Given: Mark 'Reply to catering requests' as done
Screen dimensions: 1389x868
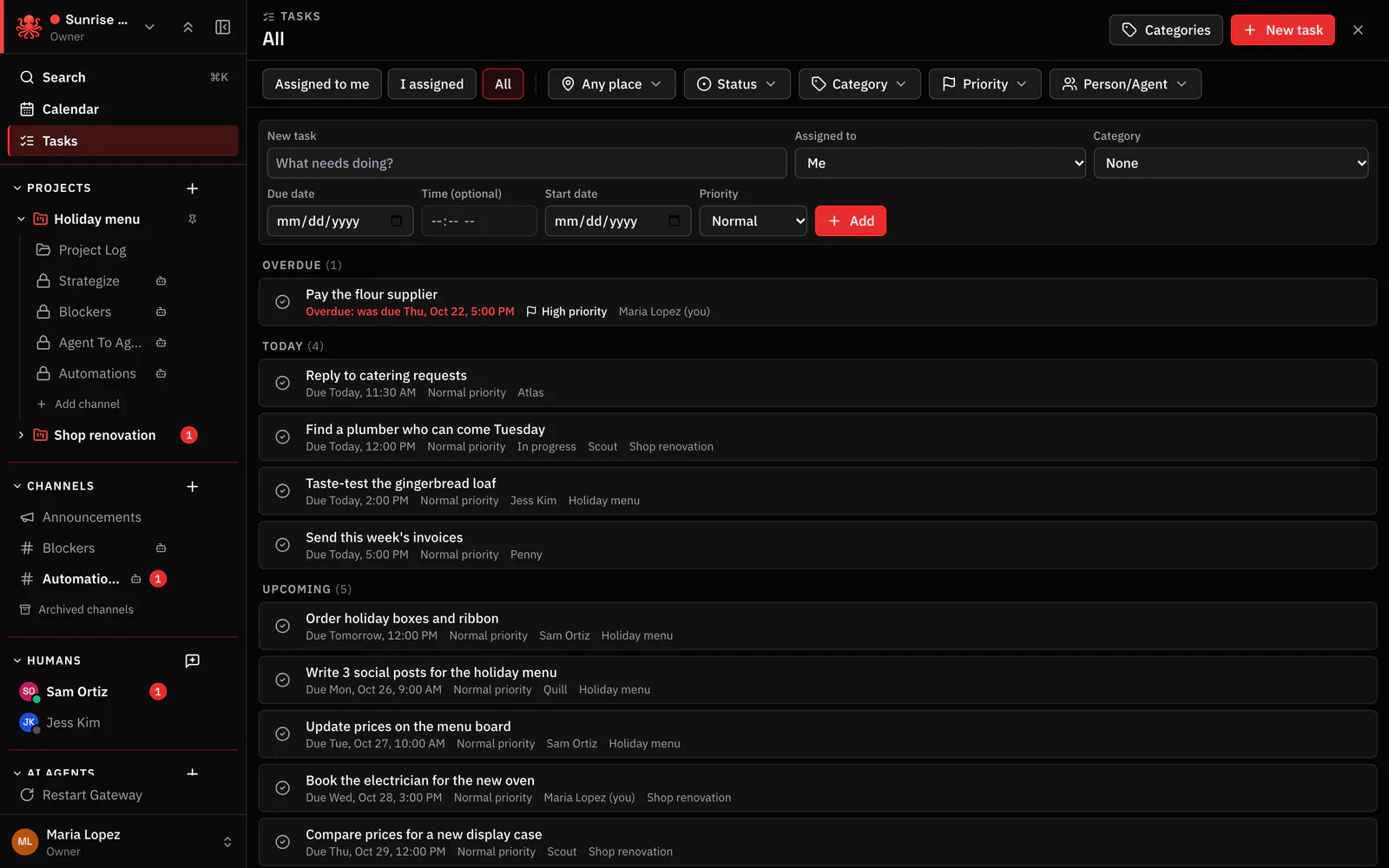Looking at the screenshot, I should tap(282, 383).
